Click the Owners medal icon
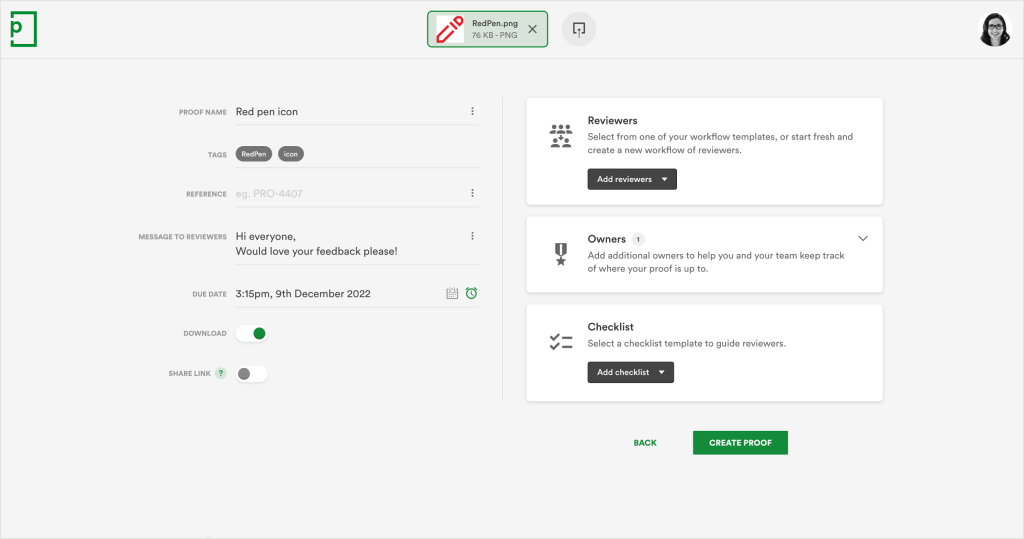The height and width of the screenshot is (539, 1024). (560, 254)
